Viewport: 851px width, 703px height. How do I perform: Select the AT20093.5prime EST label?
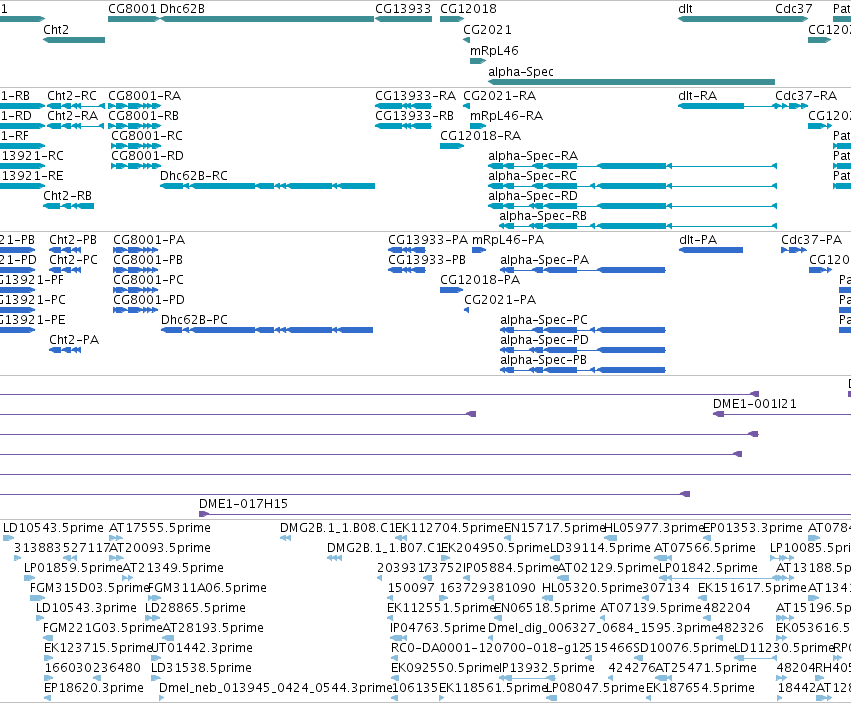[160, 548]
